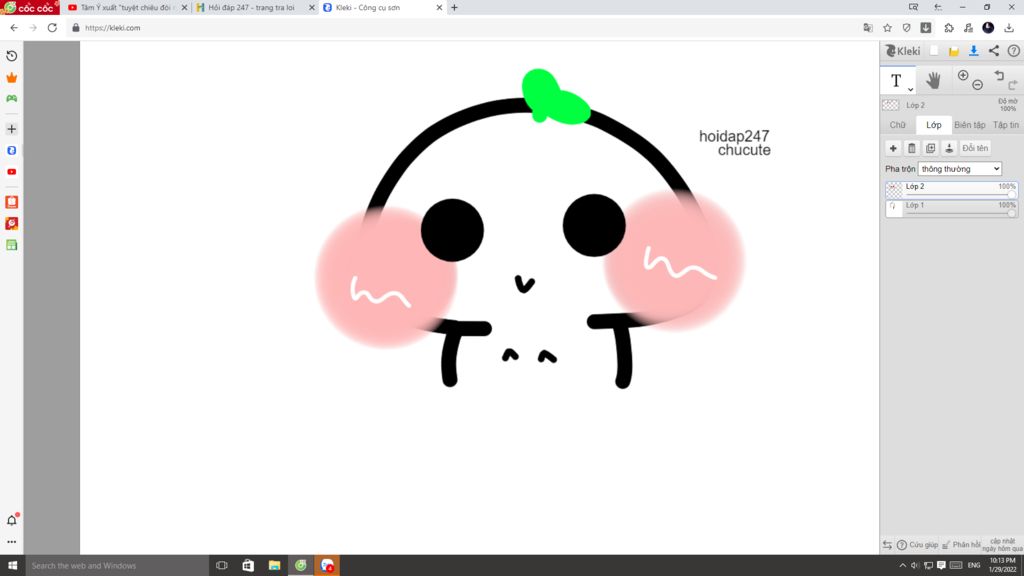Bookmark this page with the star
This screenshot has width=1024, height=576.
pyautogui.click(x=887, y=28)
